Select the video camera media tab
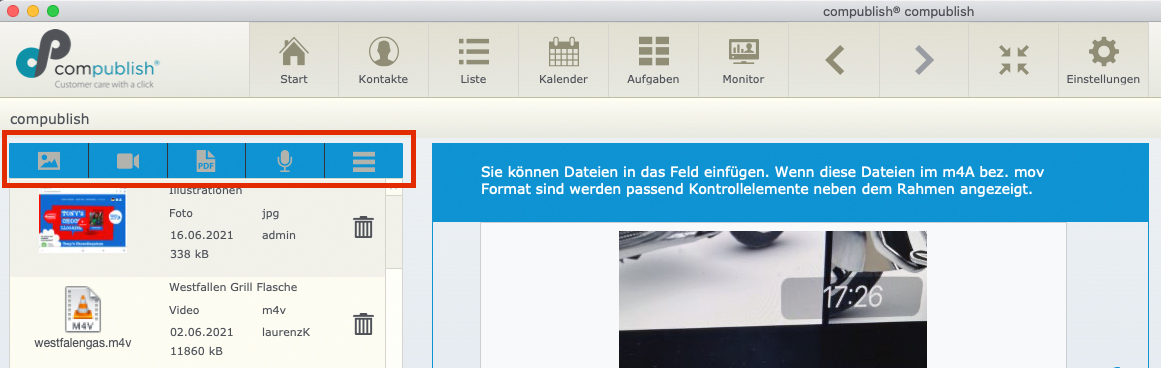Viewport: 1161px width, 368px height. pos(128,161)
